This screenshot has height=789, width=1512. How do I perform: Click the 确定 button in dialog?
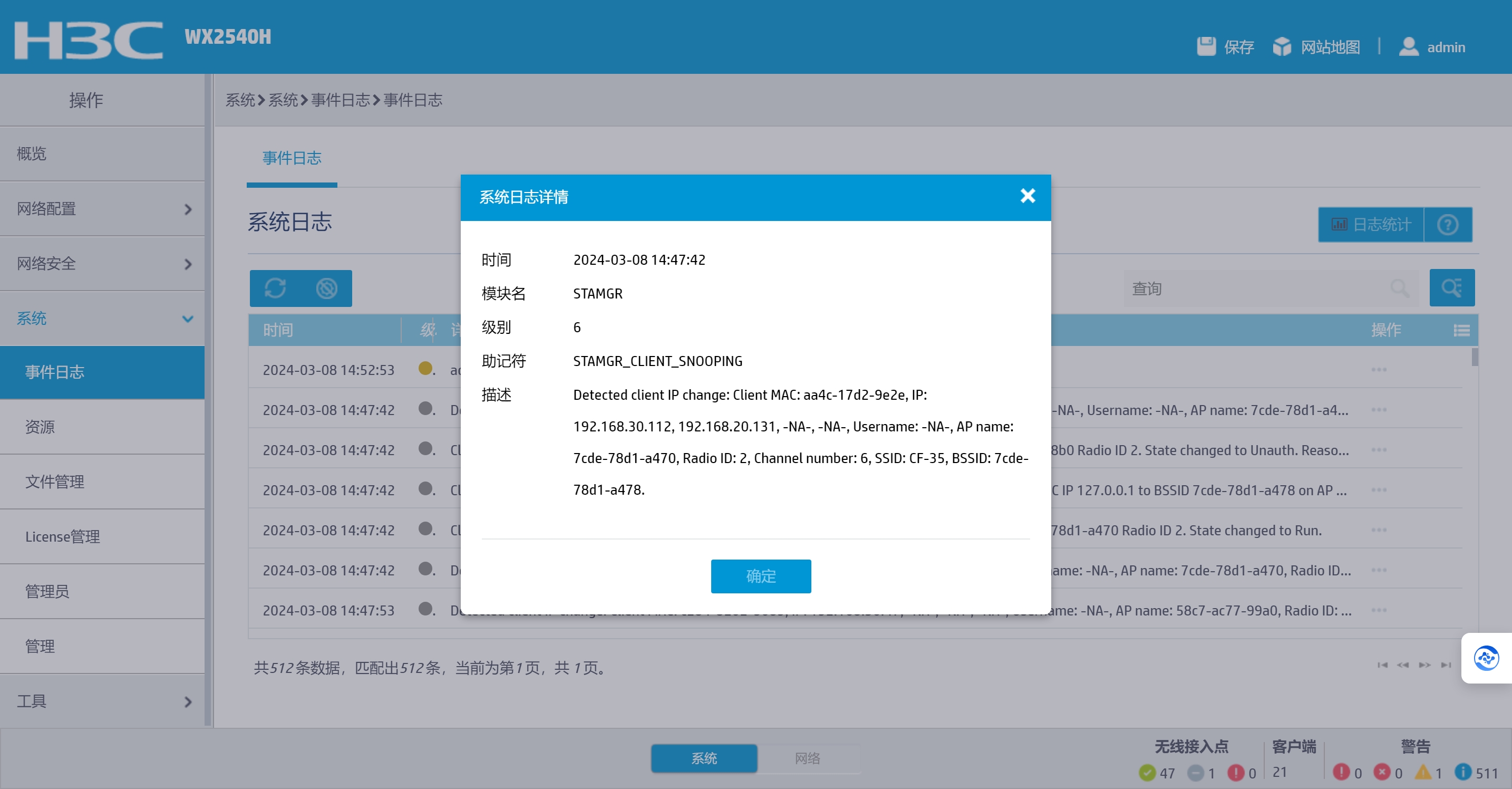pos(761,576)
